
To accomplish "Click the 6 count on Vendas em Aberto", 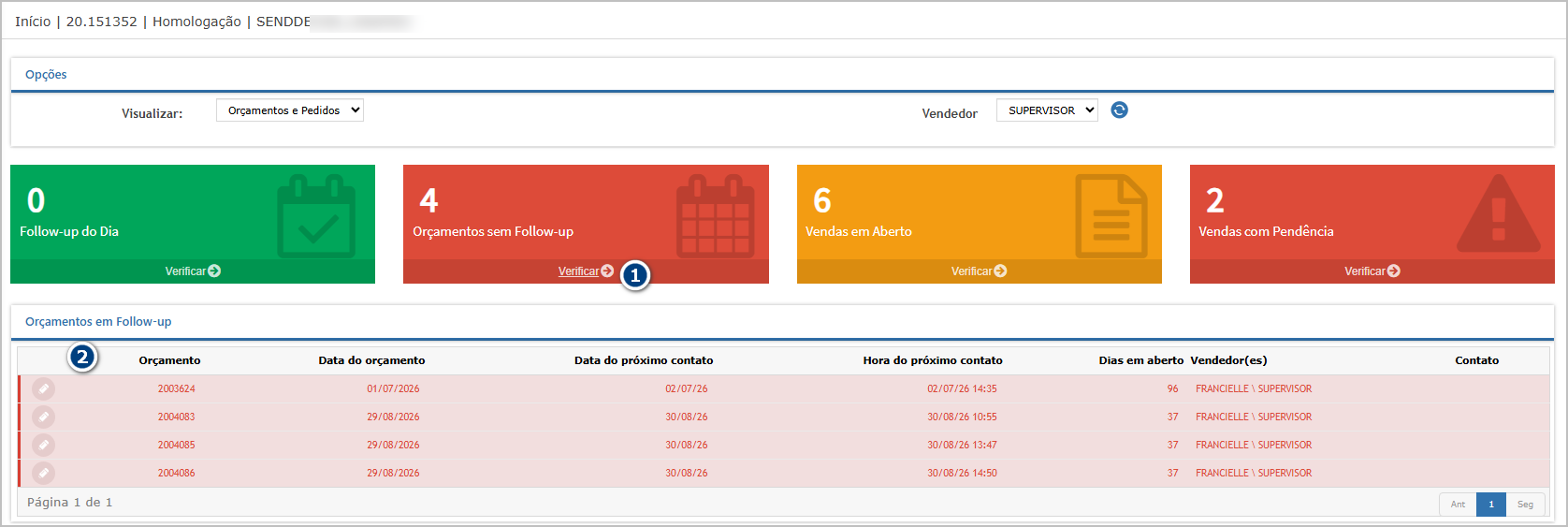I will tap(821, 200).
